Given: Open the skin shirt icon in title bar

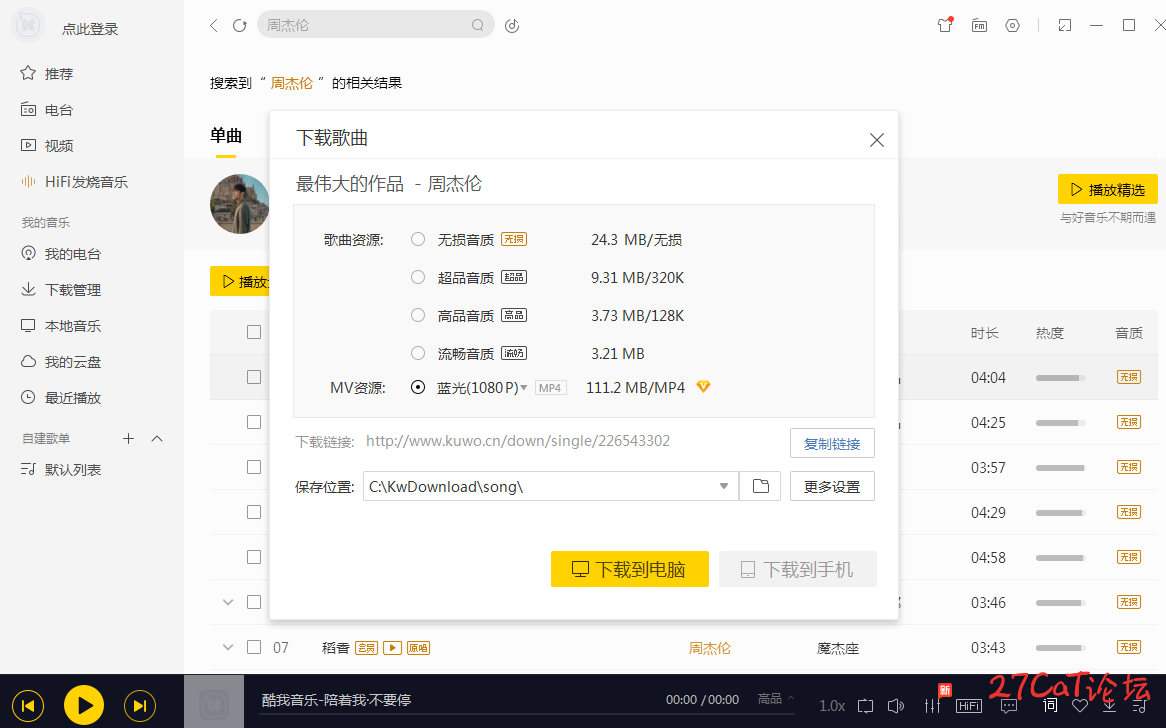Looking at the screenshot, I should coord(945,25).
